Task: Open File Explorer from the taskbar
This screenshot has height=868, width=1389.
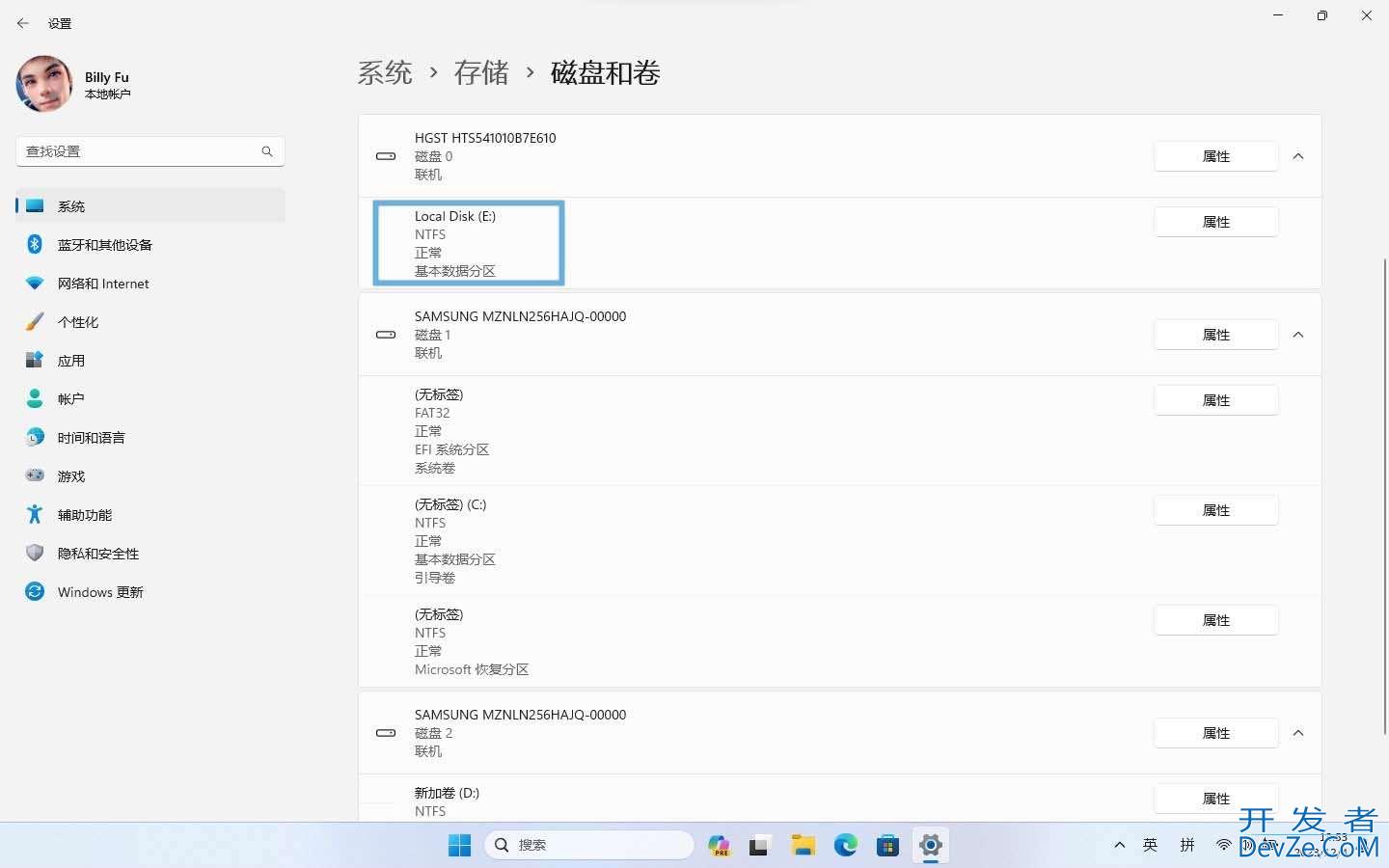Action: (x=803, y=846)
